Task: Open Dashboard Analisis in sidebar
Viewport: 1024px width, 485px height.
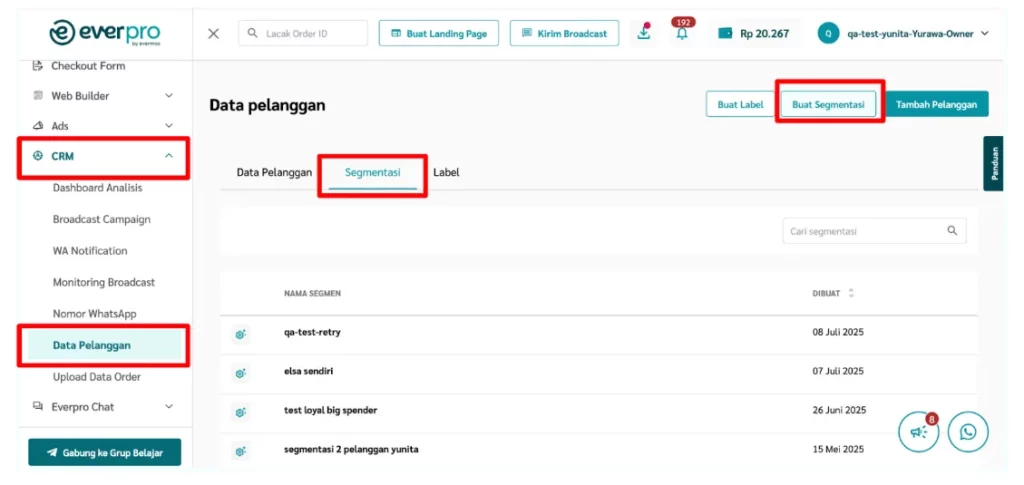Action: pyautogui.click(x=97, y=188)
